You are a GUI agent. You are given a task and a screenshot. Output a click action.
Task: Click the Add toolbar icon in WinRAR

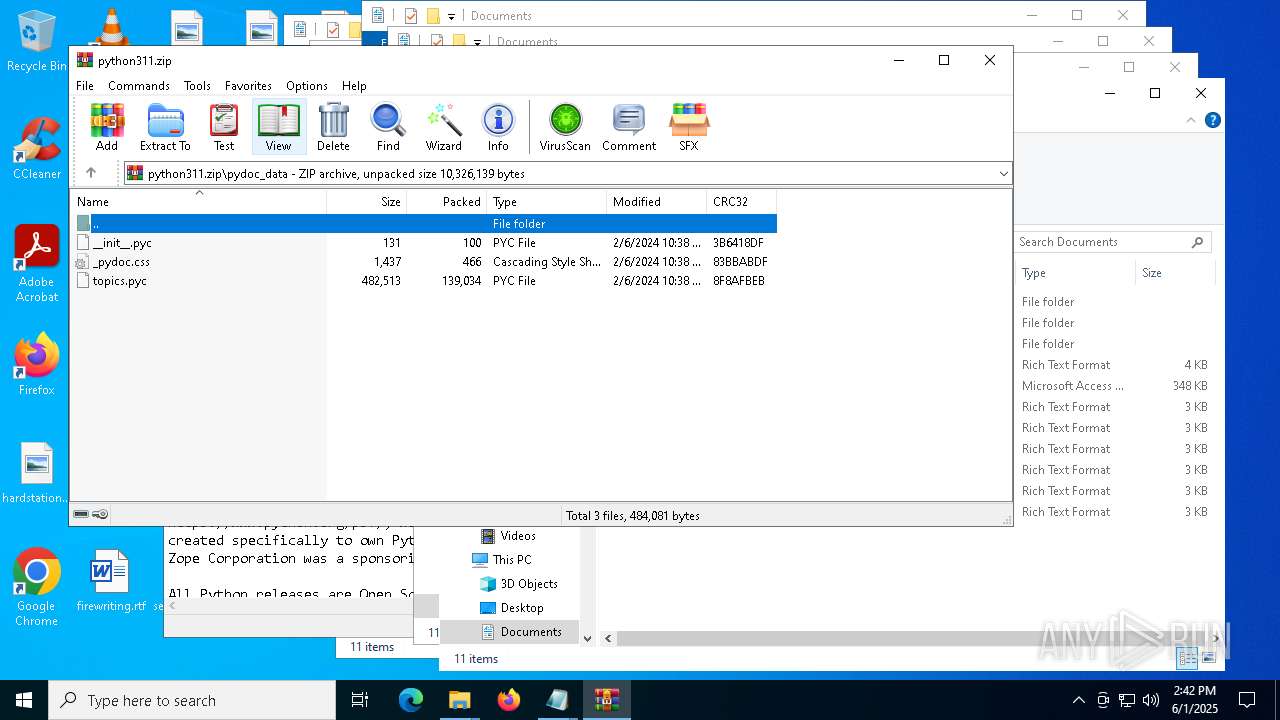tap(107, 127)
